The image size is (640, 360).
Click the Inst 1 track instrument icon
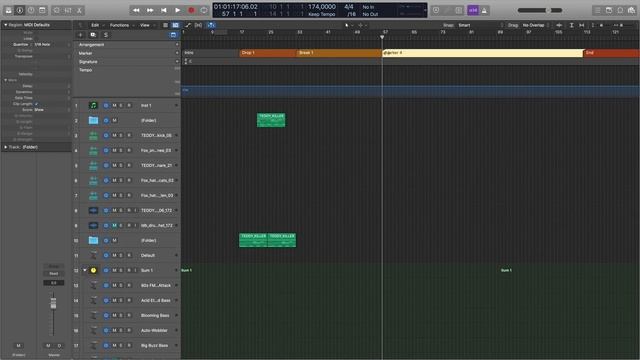click(x=93, y=105)
